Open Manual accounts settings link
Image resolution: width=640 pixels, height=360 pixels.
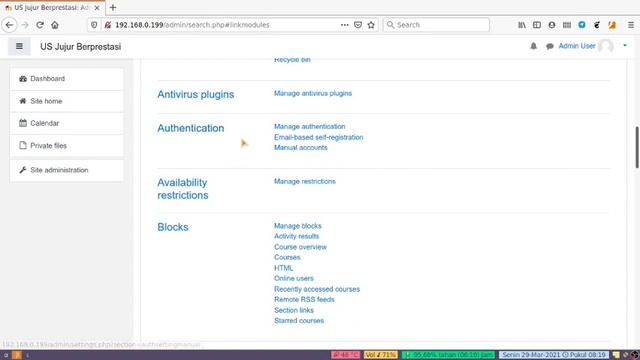300,148
